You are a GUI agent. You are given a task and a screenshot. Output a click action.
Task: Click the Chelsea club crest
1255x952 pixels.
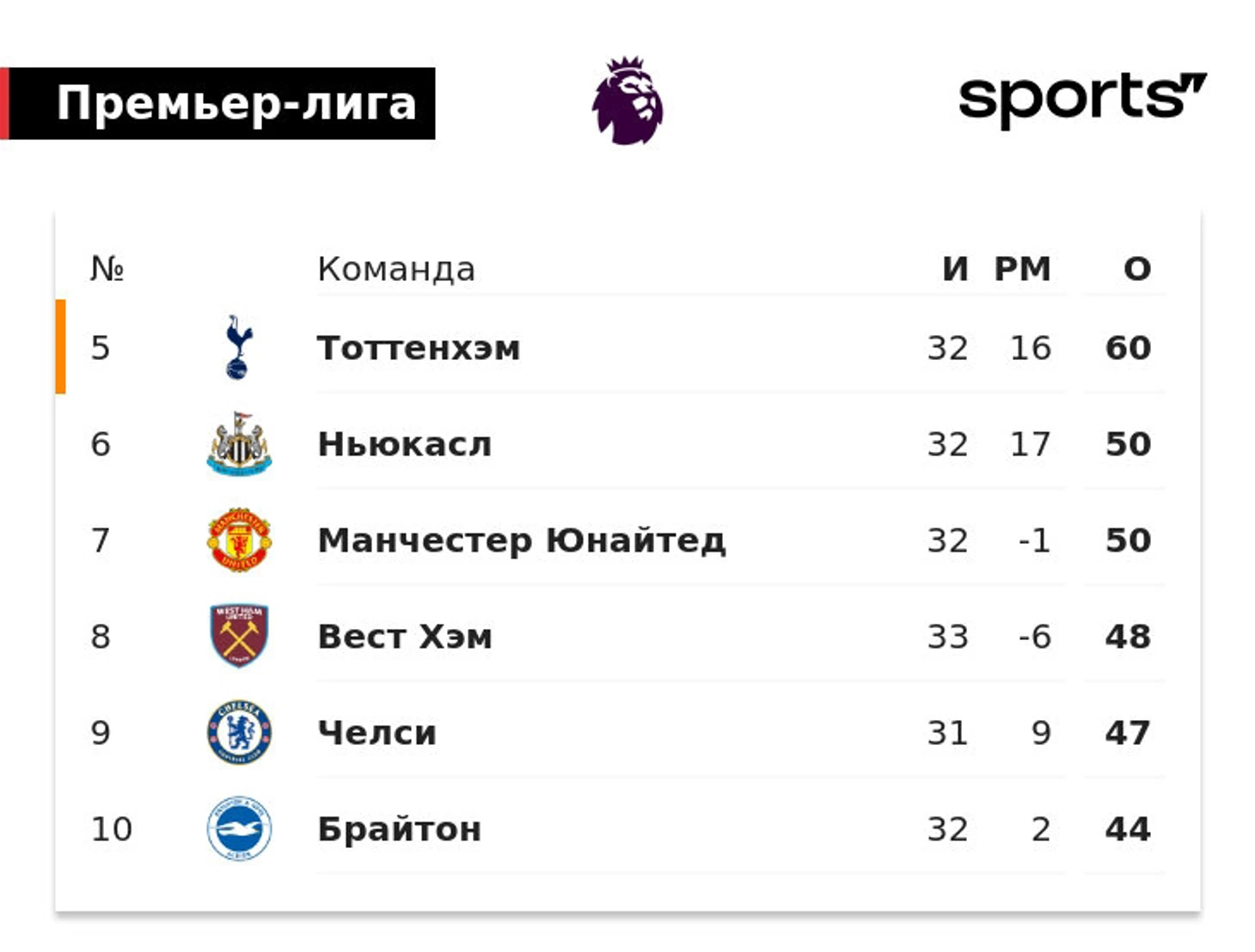pyautogui.click(x=239, y=732)
